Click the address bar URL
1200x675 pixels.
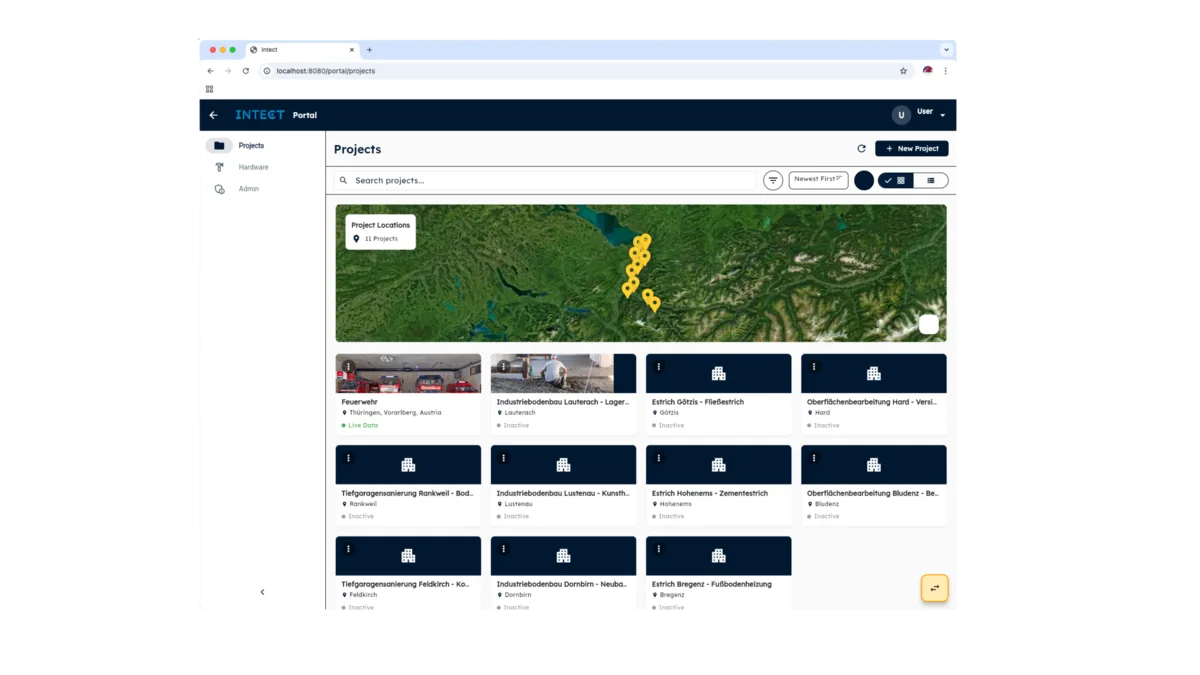pyautogui.click(x=325, y=71)
